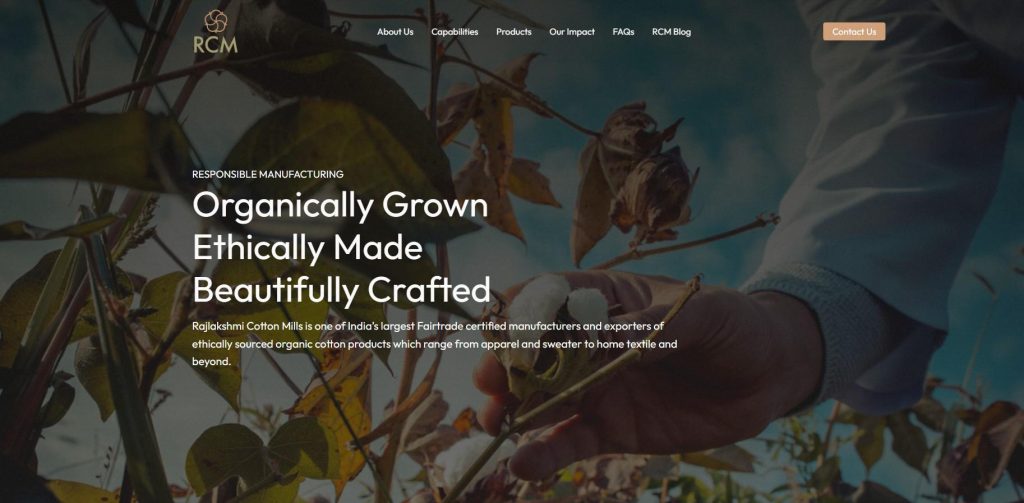Visit the RCM Blog link
The width and height of the screenshot is (1024, 503).
point(671,31)
